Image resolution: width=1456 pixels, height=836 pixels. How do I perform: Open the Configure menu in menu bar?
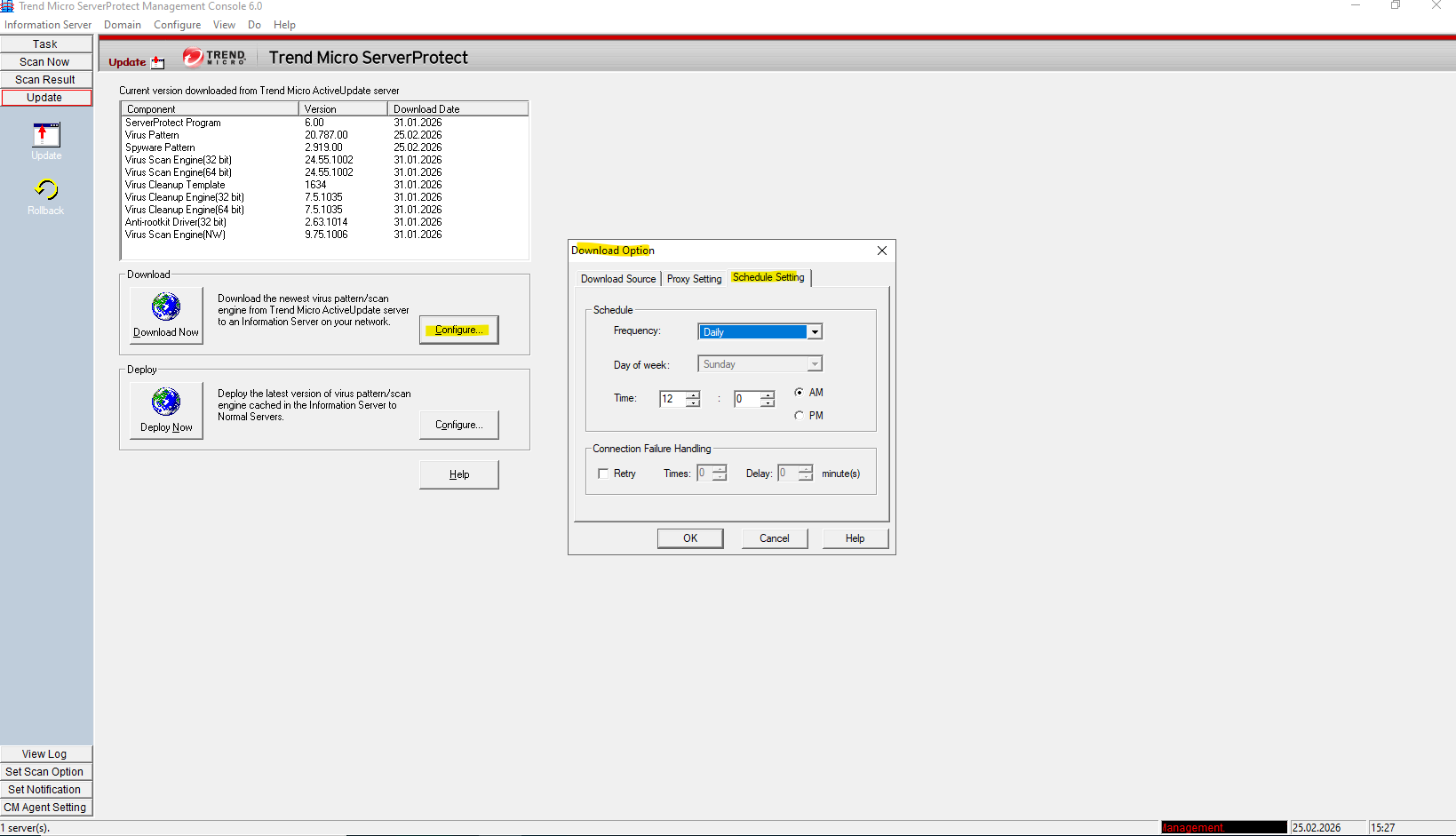click(177, 25)
